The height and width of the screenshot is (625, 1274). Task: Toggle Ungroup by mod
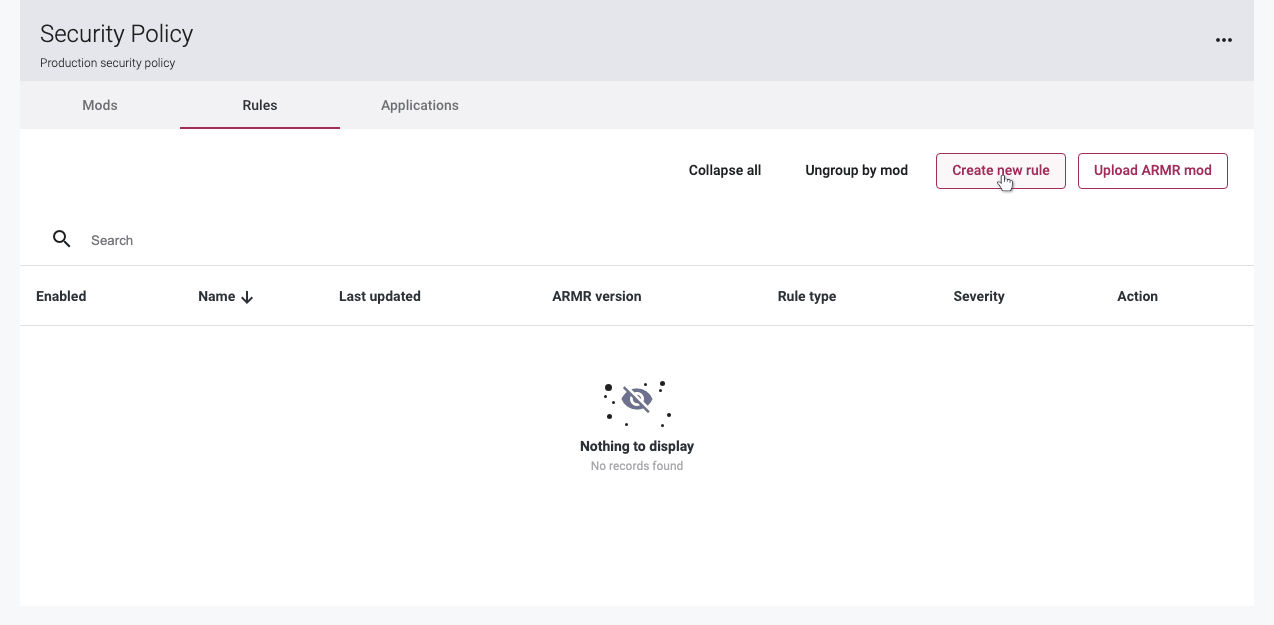pyautogui.click(x=857, y=170)
